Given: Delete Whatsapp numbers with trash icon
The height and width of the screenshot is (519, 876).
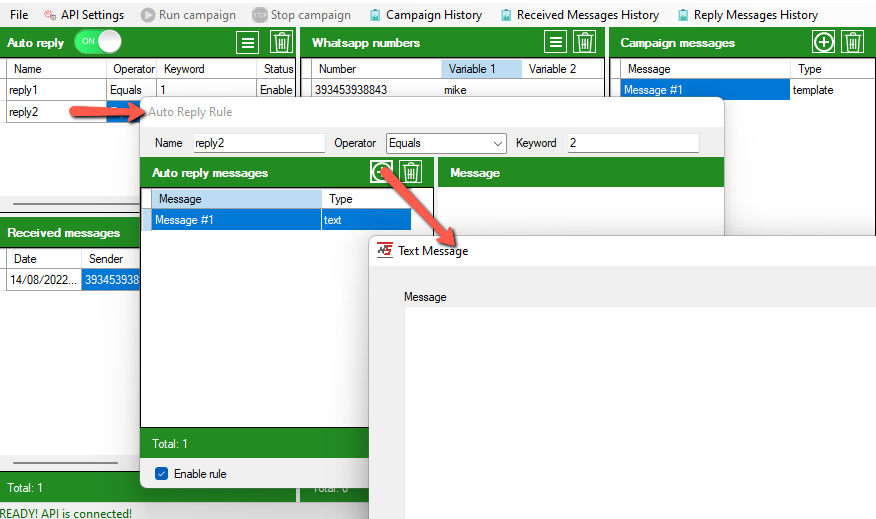Looking at the screenshot, I should click(x=585, y=42).
